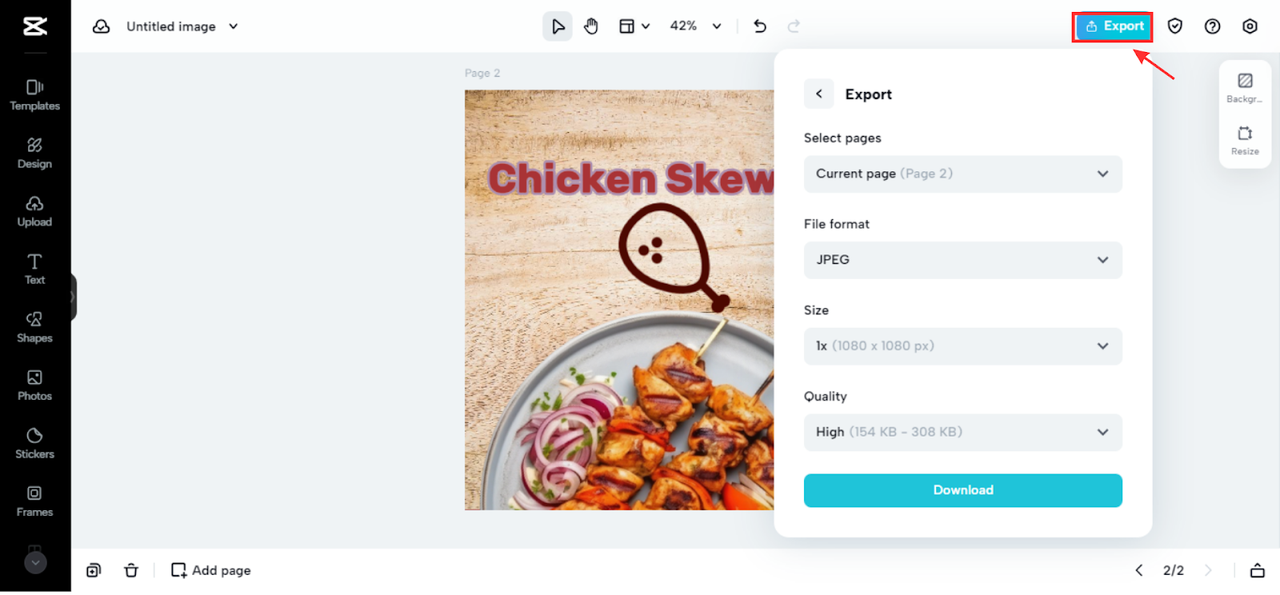Click the 2/2 page indicator
Screen dimensions: 1280x595
tap(1173, 570)
